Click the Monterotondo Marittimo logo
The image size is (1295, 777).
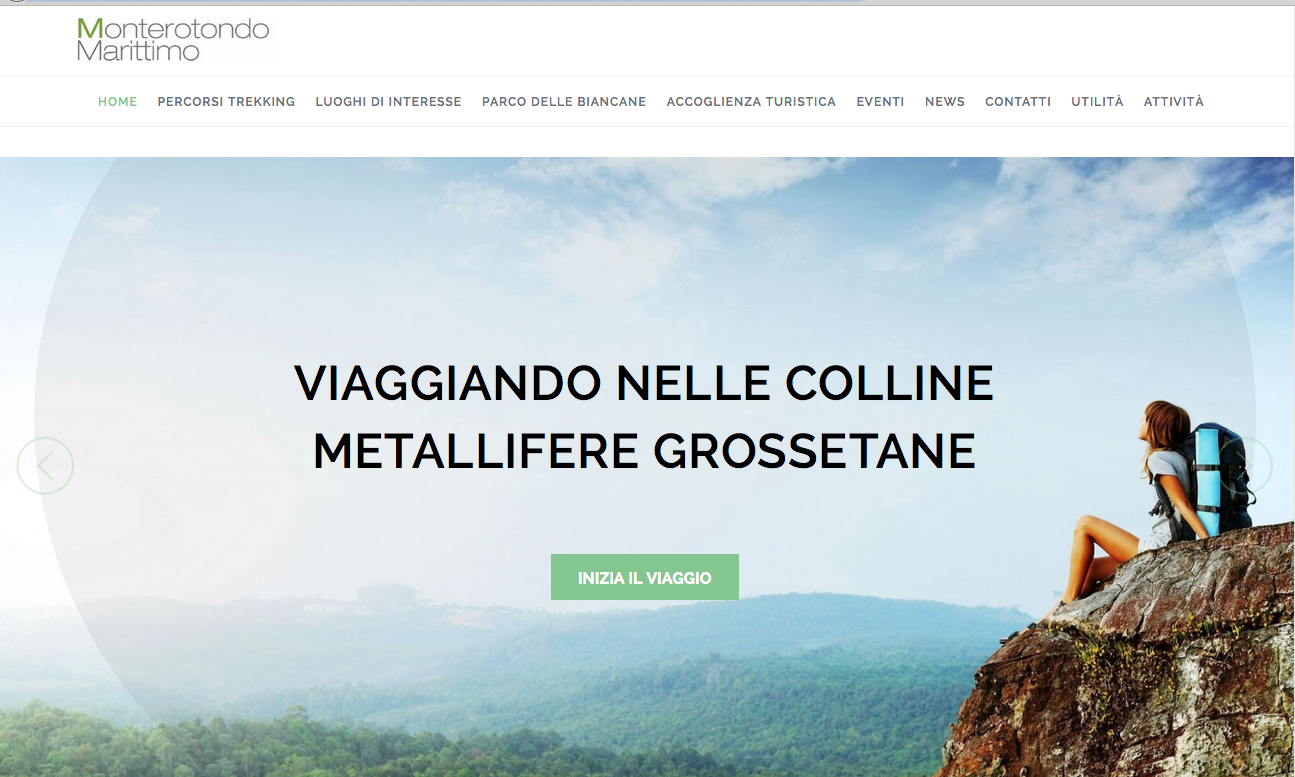(173, 40)
